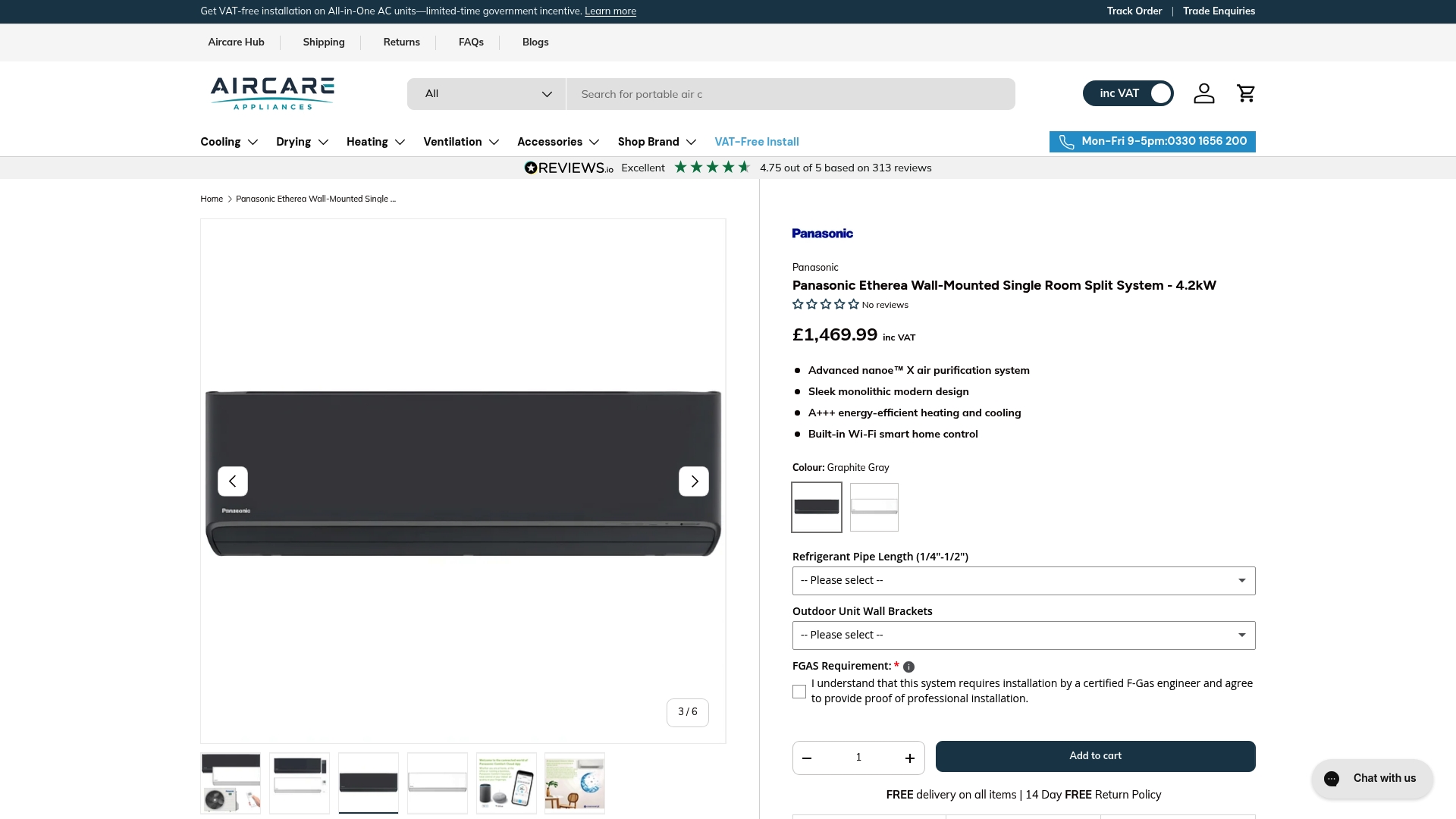Expand the Shop Brand menu
The height and width of the screenshot is (819, 1456).
(657, 142)
